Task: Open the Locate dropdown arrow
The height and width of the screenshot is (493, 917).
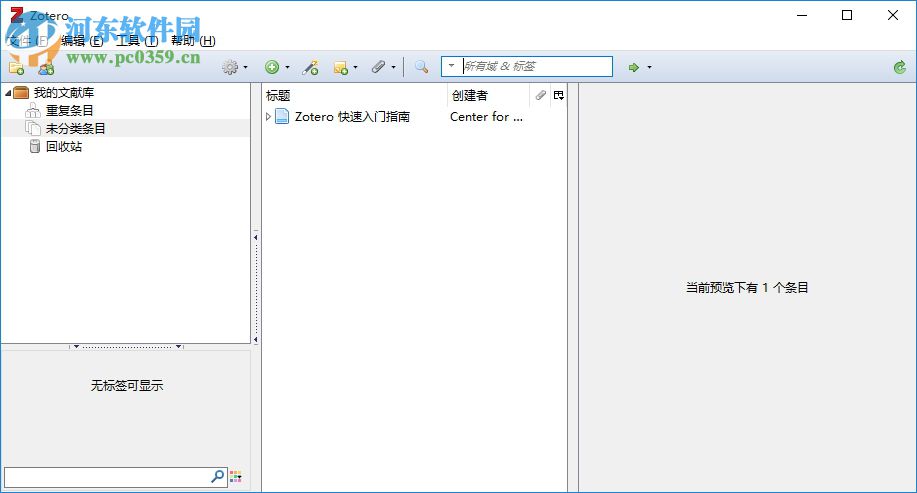Action: coord(649,67)
